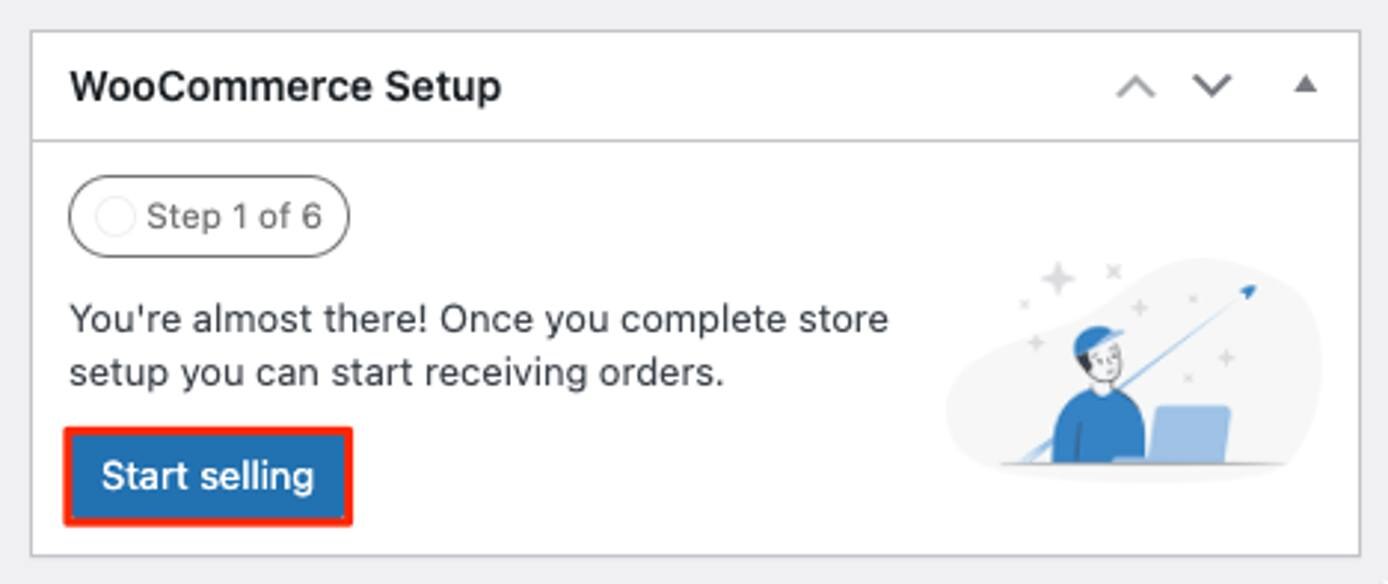This screenshot has width=1388, height=584.
Task: Click the gray page background below the widget
Action: pyautogui.click(x=694, y=571)
